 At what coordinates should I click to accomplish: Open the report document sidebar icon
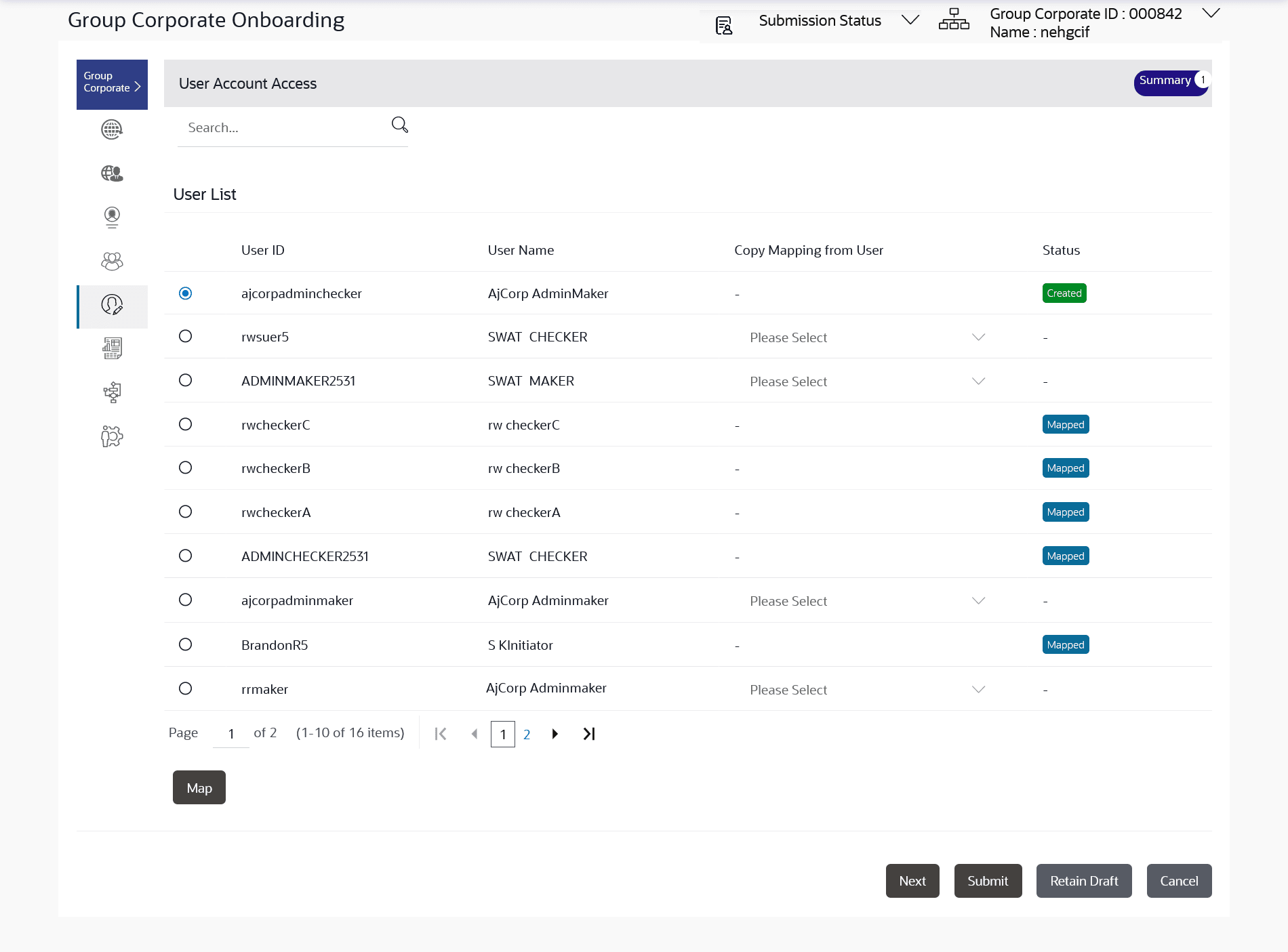[x=111, y=348]
